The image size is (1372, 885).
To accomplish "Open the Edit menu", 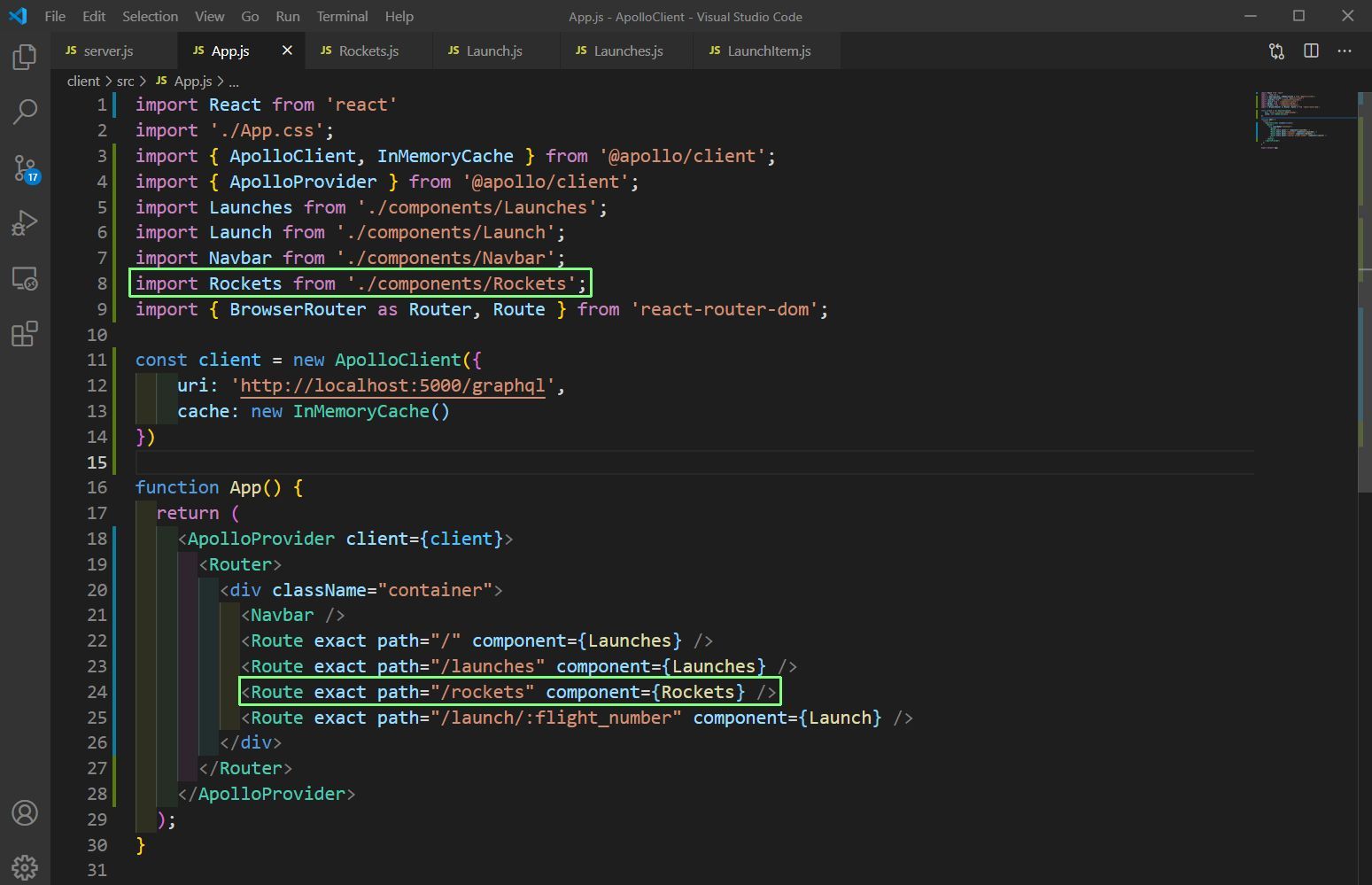I will [94, 16].
